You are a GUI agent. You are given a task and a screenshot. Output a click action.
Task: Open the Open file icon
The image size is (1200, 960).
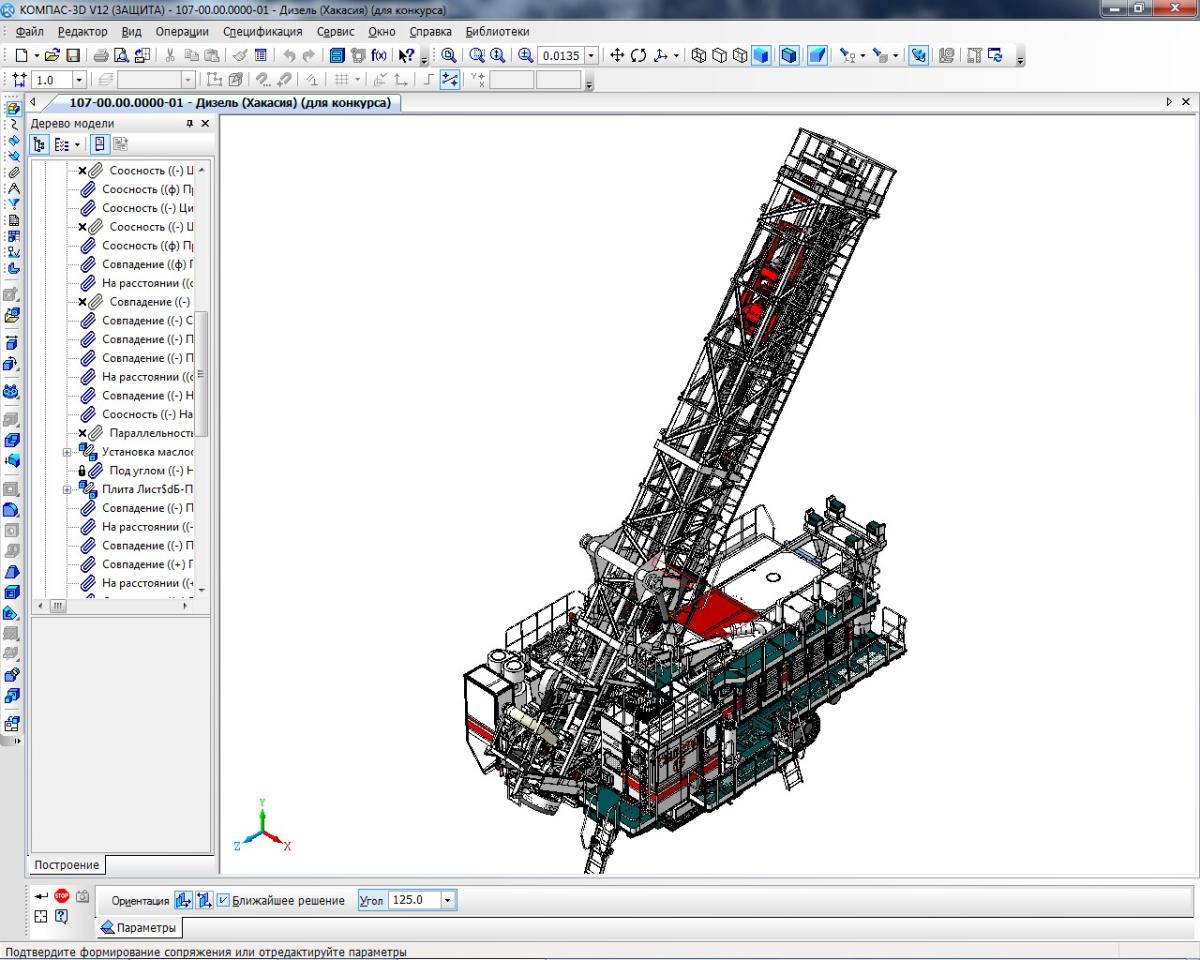tap(53, 56)
